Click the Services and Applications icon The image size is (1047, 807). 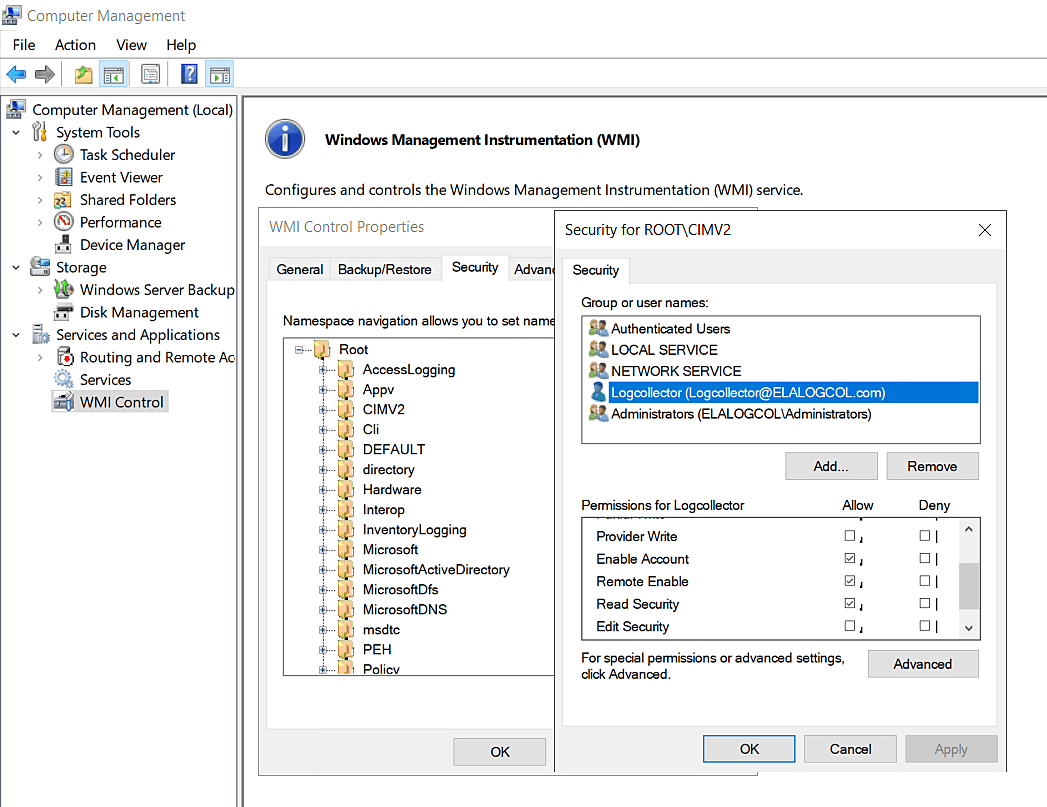(41, 334)
